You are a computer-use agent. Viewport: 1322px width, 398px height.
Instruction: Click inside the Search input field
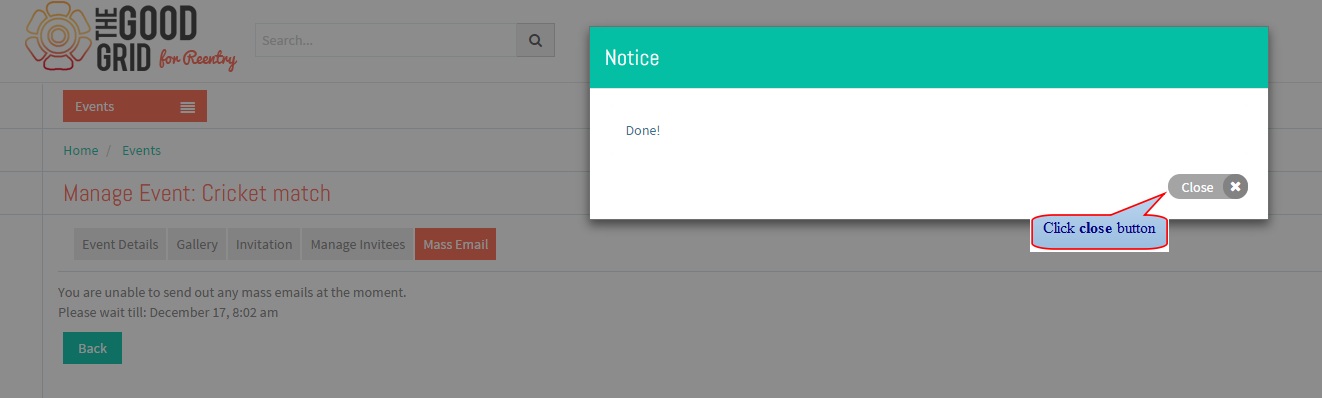pos(386,40)
